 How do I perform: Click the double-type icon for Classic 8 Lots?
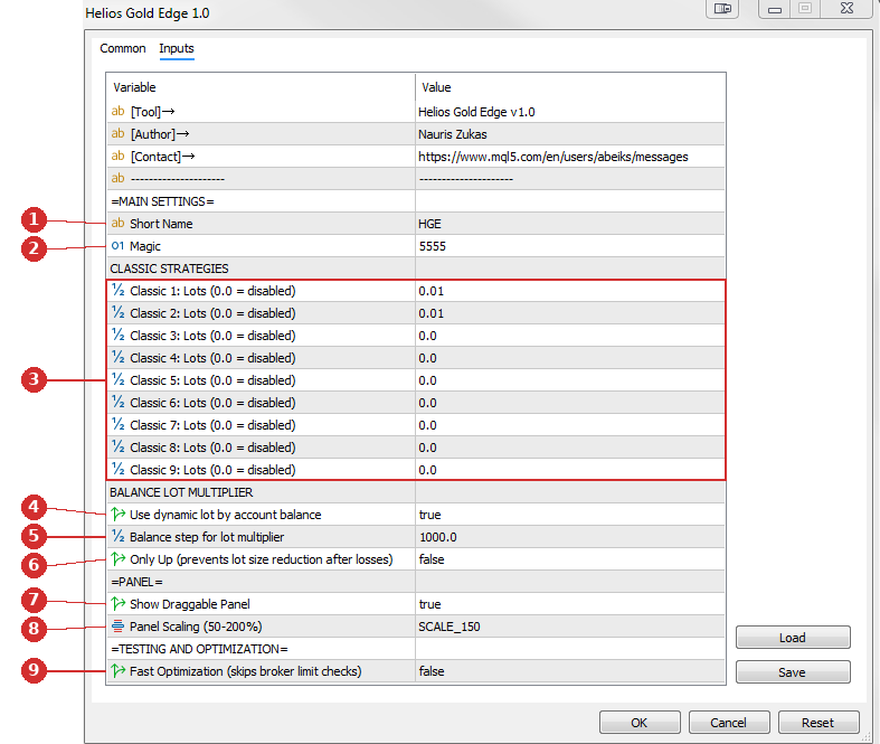point(118,447)
